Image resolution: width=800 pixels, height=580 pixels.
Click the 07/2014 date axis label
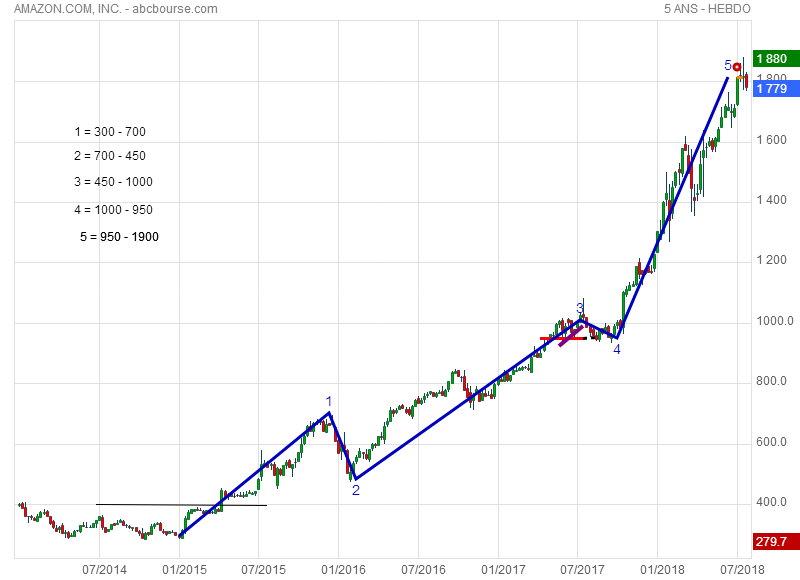tap(104, 569)
